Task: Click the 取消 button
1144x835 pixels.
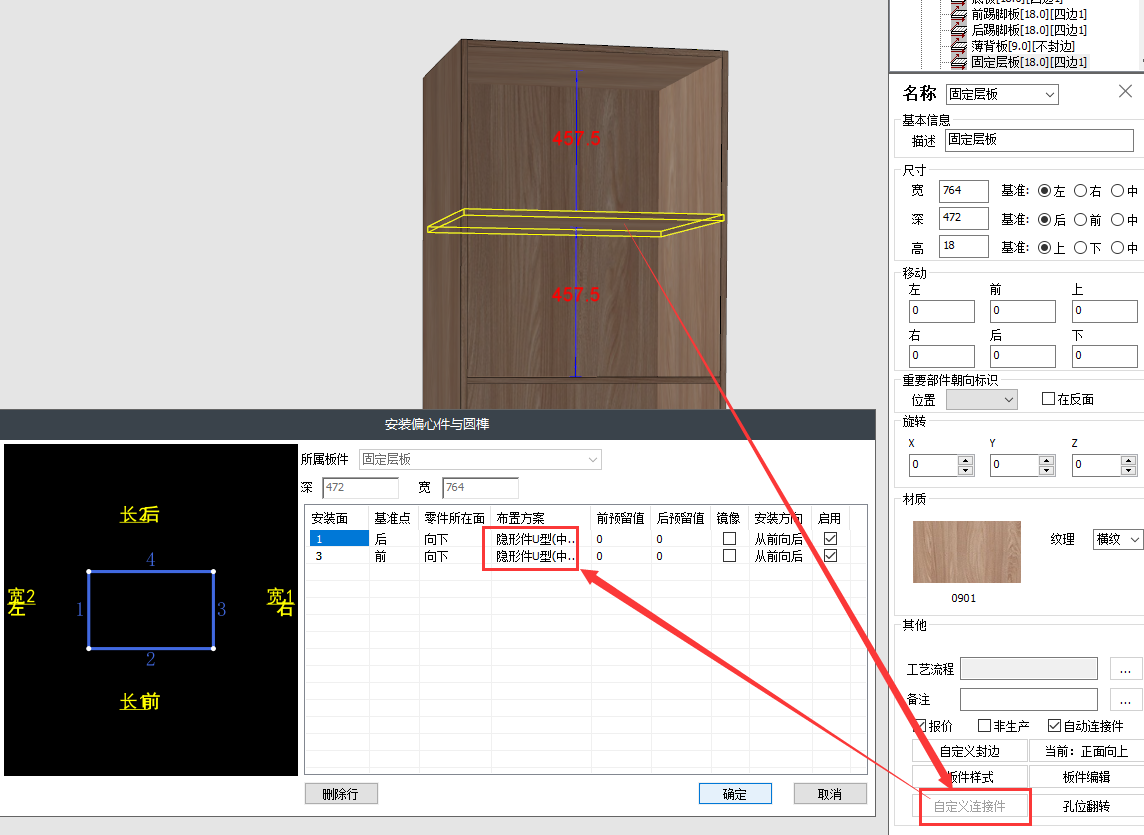Action: (x=830, y=793)
